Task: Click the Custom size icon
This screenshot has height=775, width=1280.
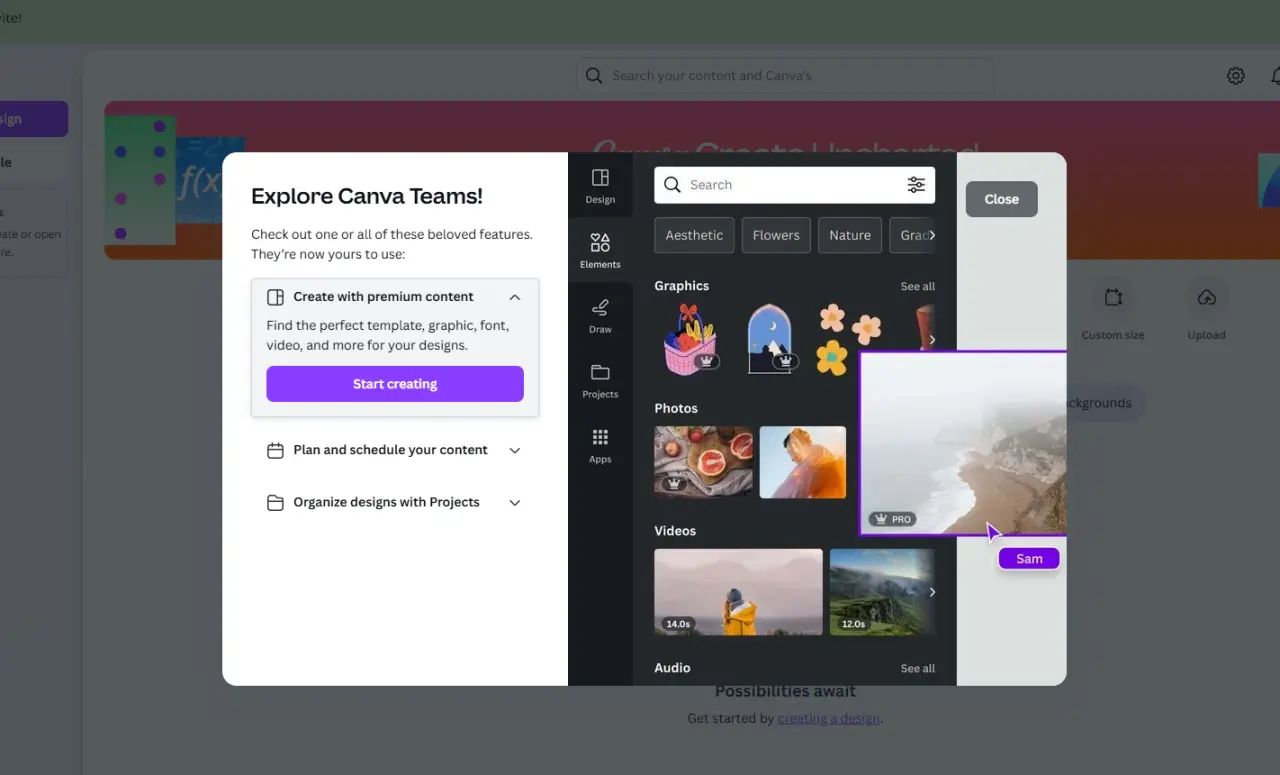Action: (1113, 297)
